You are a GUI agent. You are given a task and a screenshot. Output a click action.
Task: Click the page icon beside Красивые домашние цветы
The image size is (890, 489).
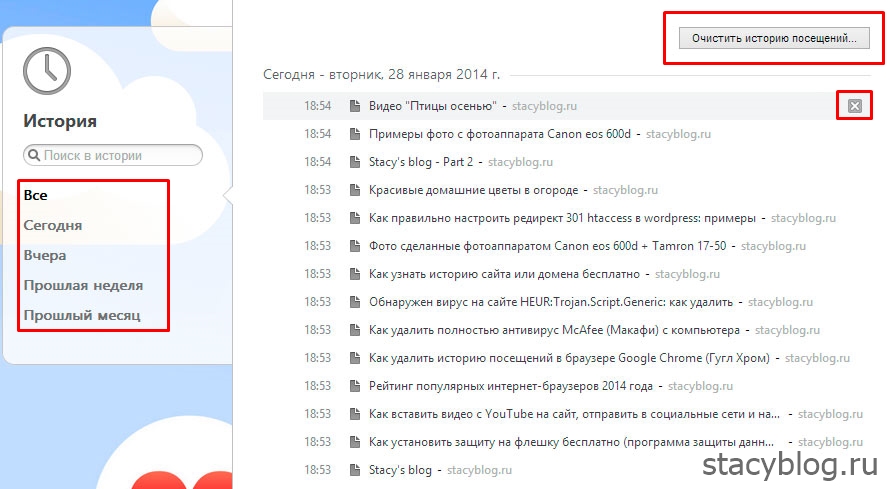click(x=355, y=190)
